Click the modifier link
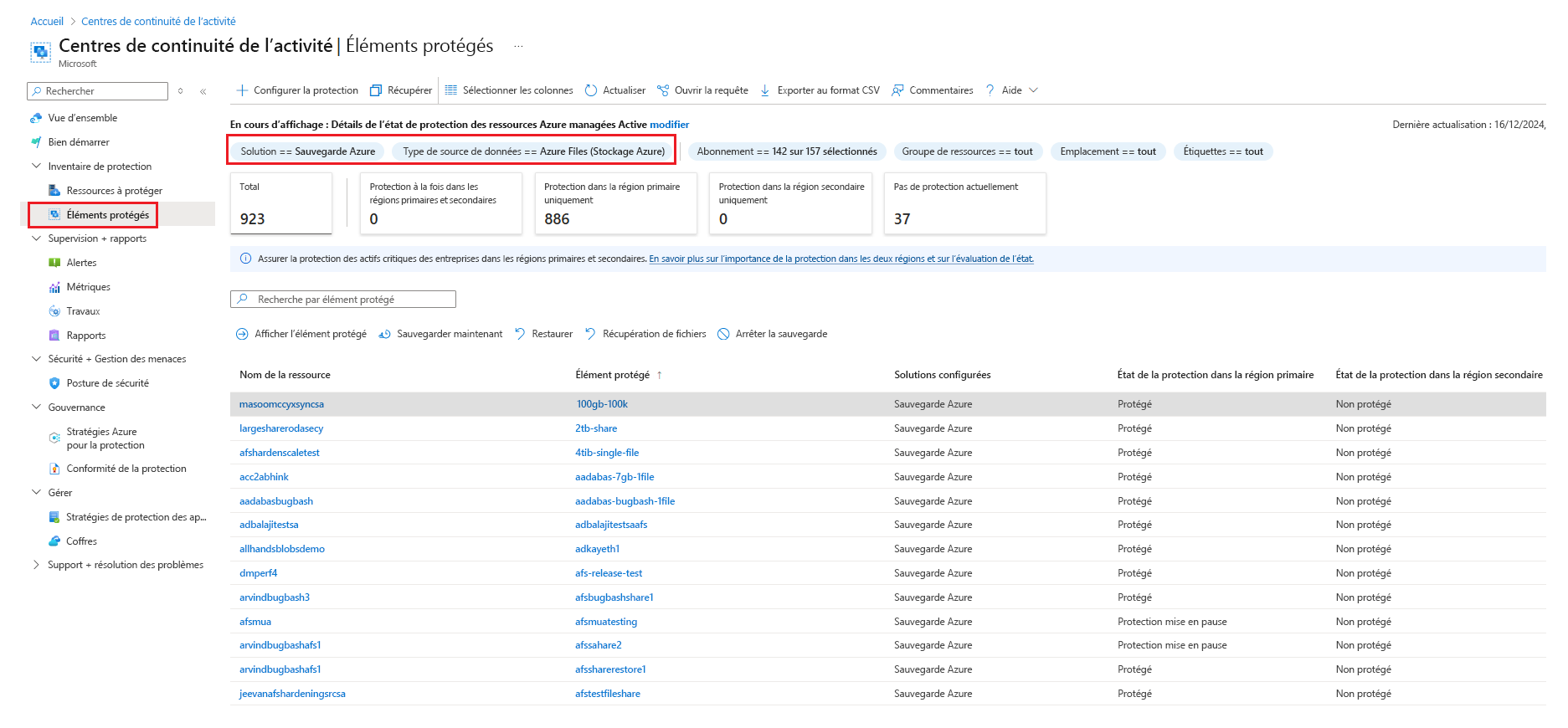The image size is (1568, 728). 669,125
